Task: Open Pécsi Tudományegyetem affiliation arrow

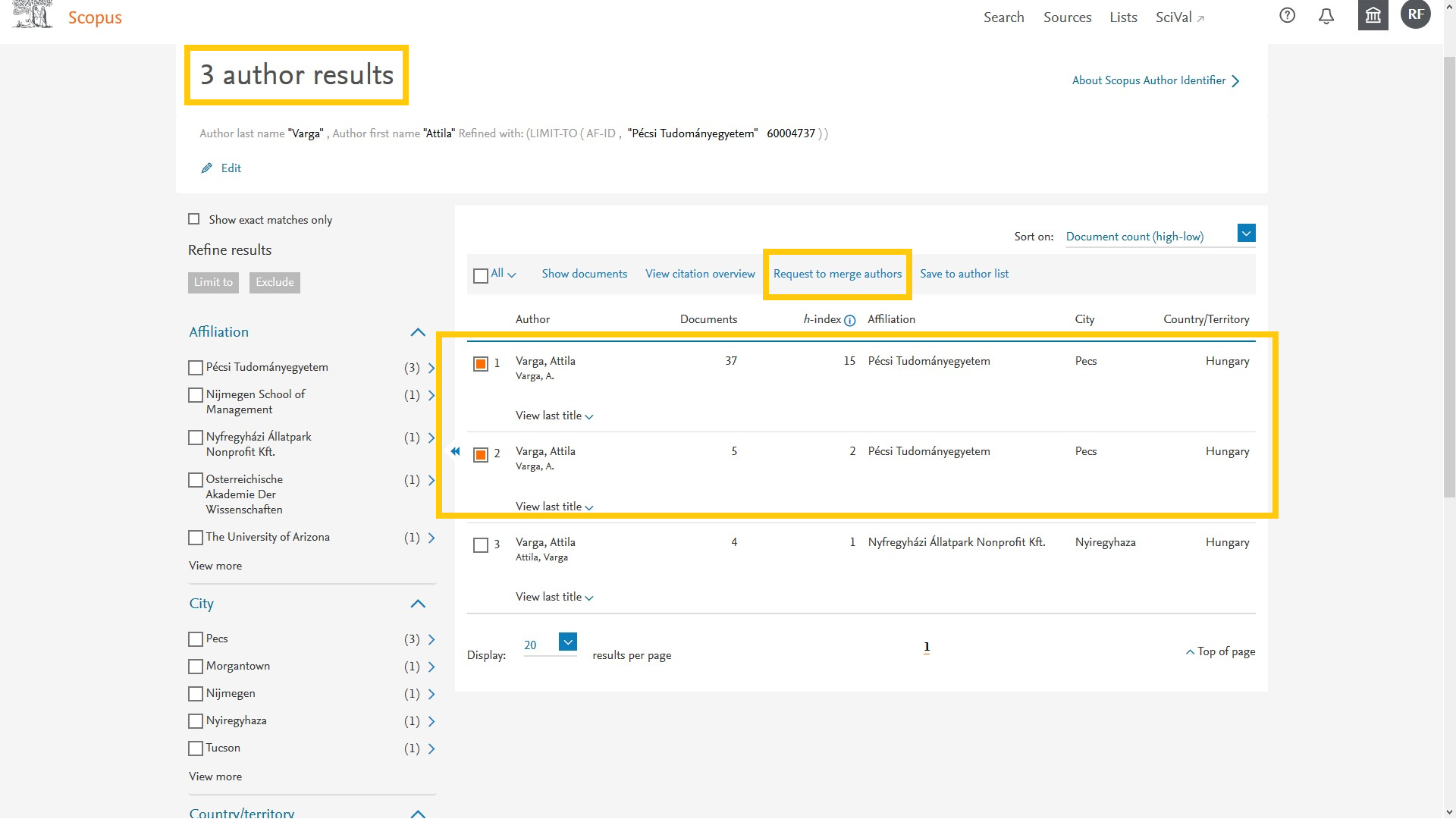Action: 431,368
